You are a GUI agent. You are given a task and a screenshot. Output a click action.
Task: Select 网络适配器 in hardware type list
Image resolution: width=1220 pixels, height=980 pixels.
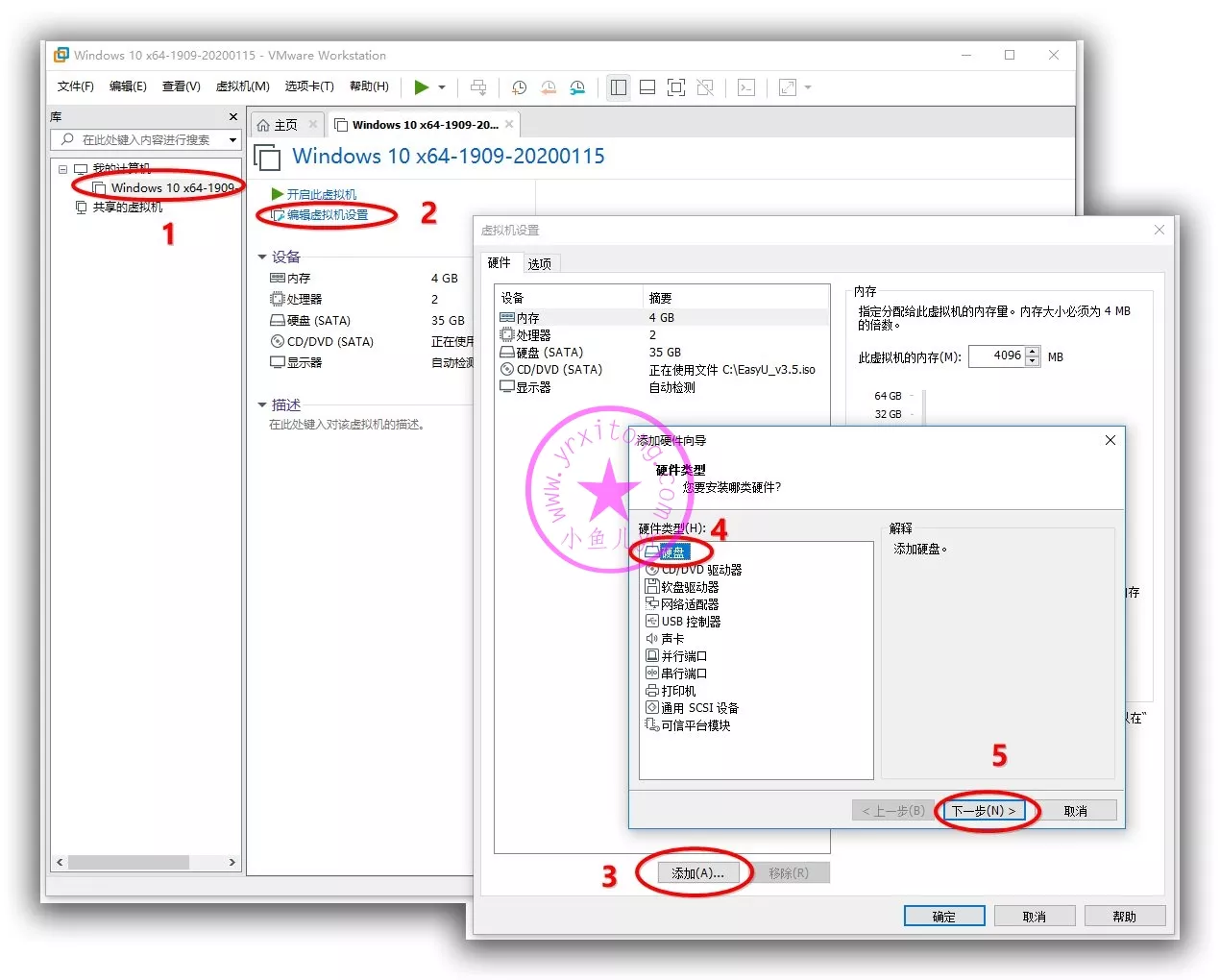coord(689,604)
